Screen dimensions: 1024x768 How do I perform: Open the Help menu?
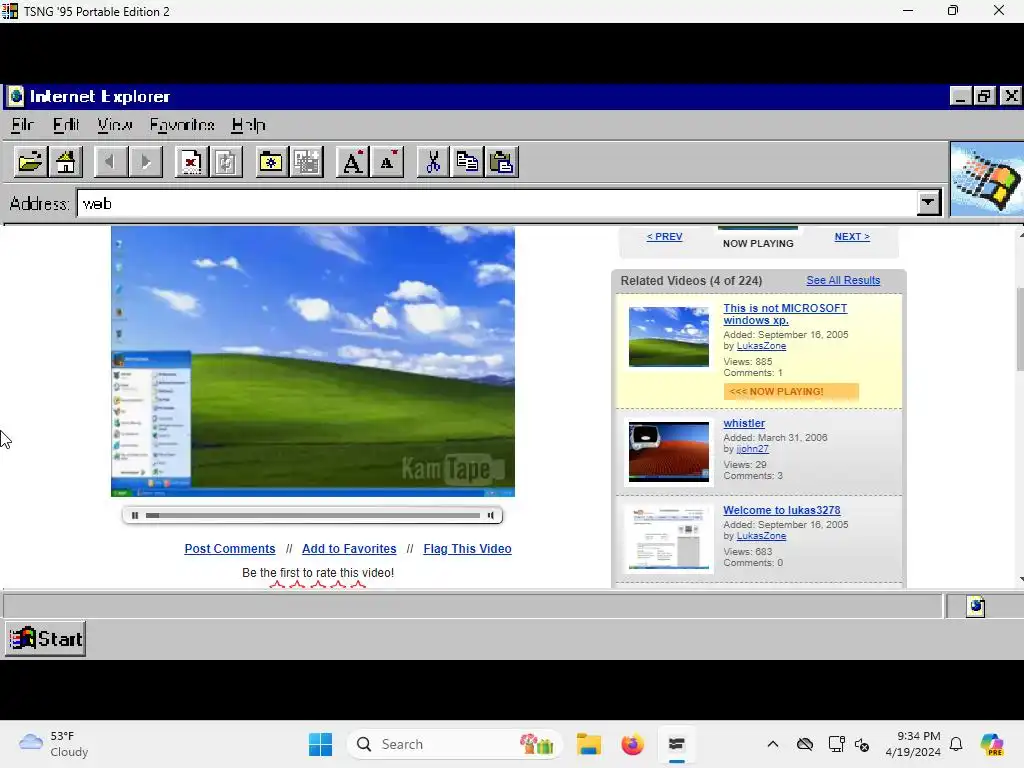point(248,125)
